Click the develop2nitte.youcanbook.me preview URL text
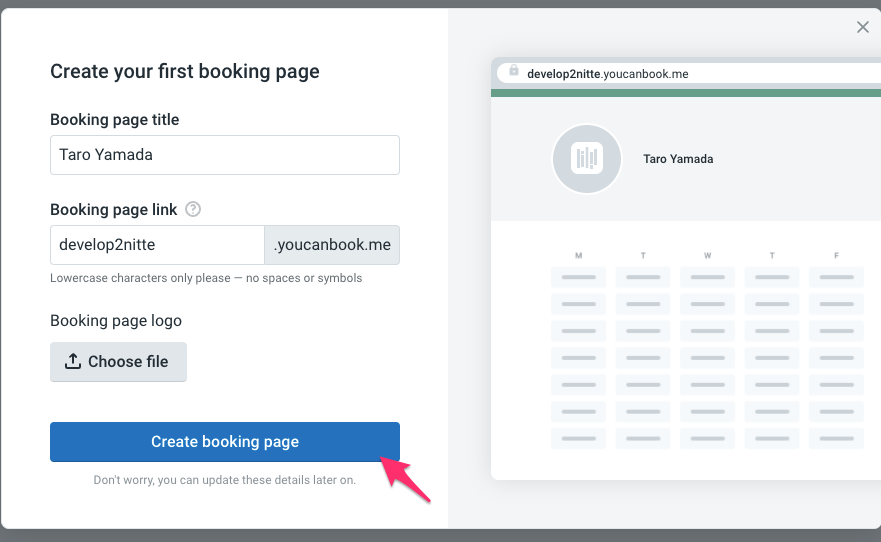The height and width of the screenshot is (542, 881). point(607,74)
